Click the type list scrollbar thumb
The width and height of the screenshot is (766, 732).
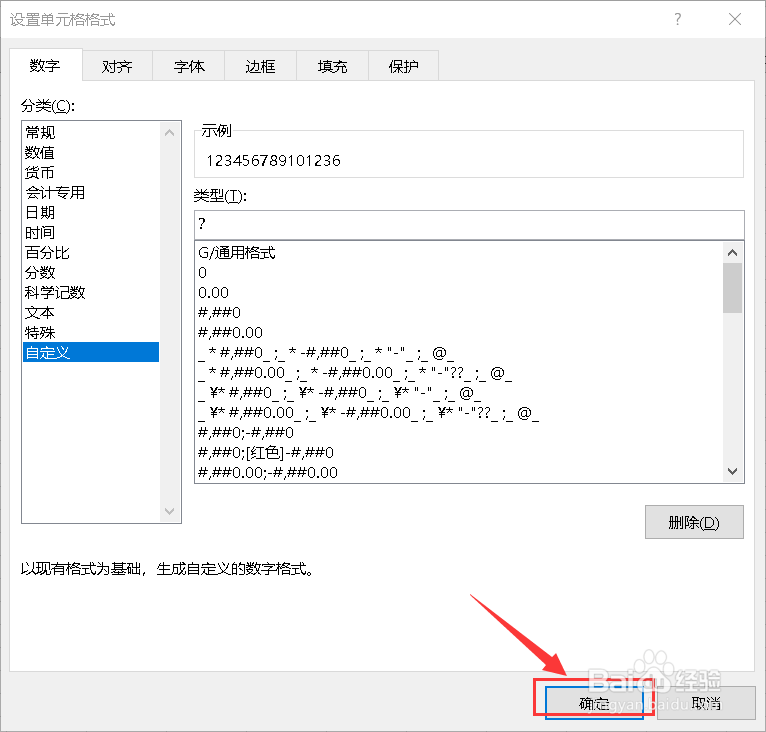click(732, 288)
